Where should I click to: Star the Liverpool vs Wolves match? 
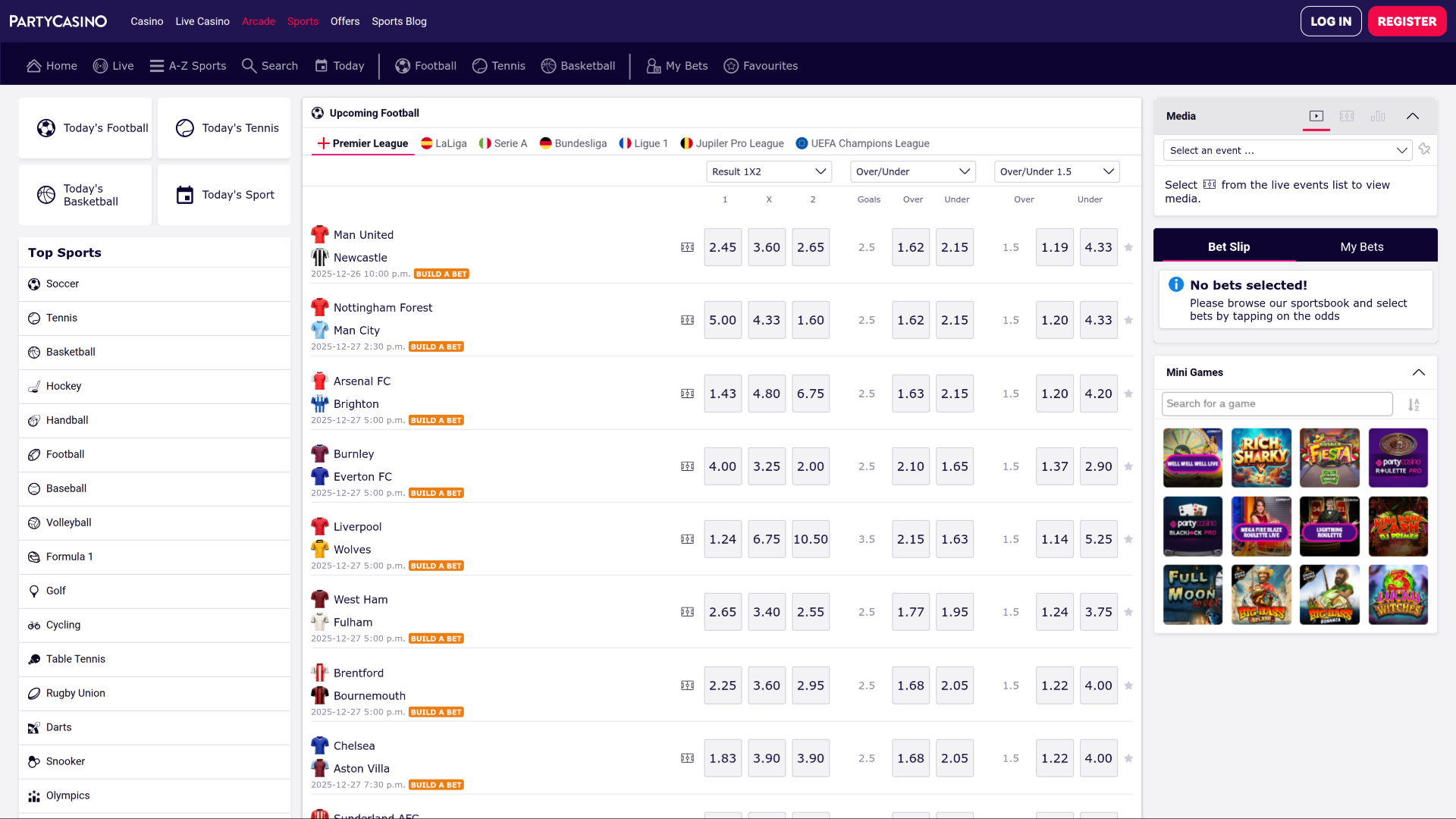click(x=1128, y=539)
